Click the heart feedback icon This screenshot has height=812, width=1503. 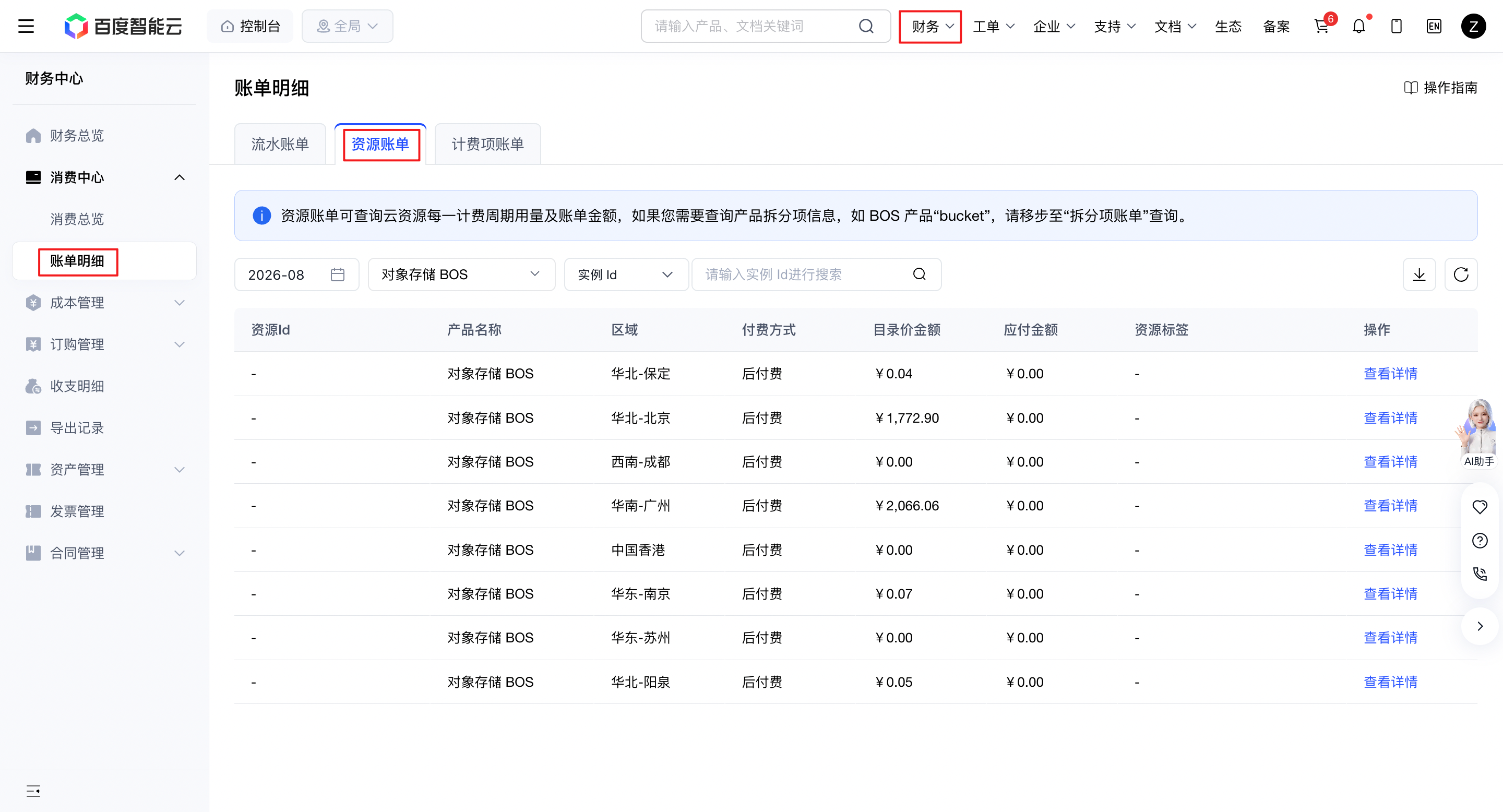1480,507
